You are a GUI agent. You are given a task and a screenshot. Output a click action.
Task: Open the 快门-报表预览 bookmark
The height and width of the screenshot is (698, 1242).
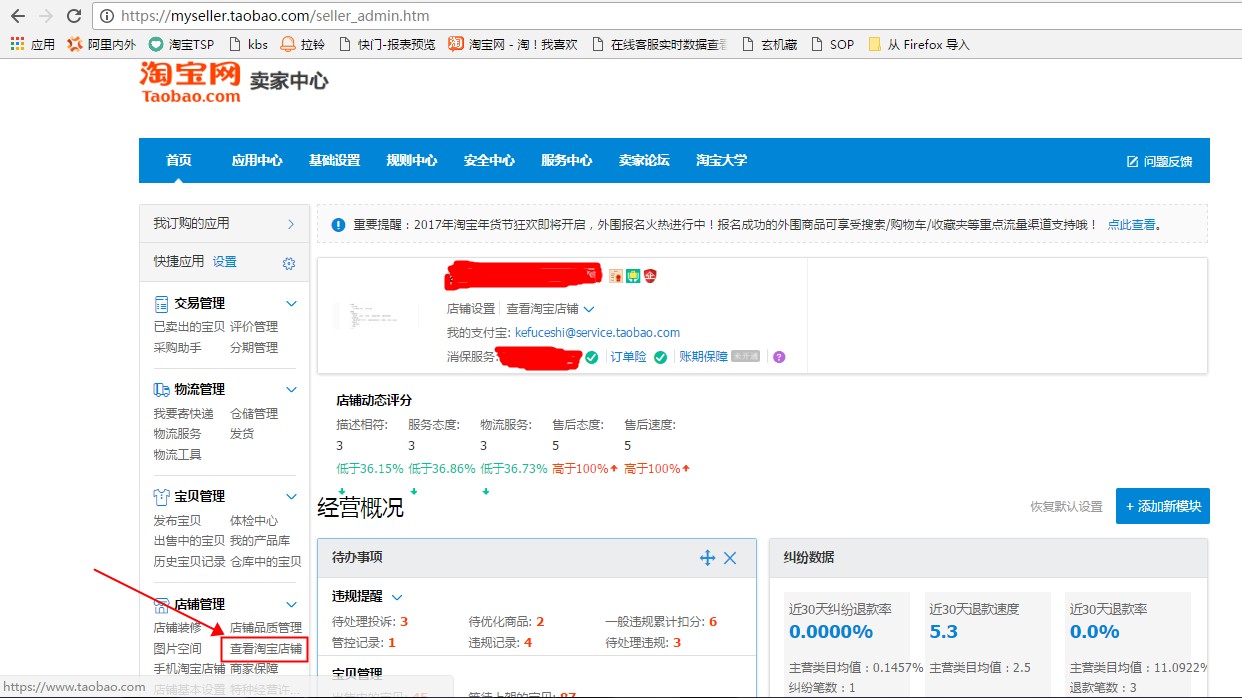(387, 44)
